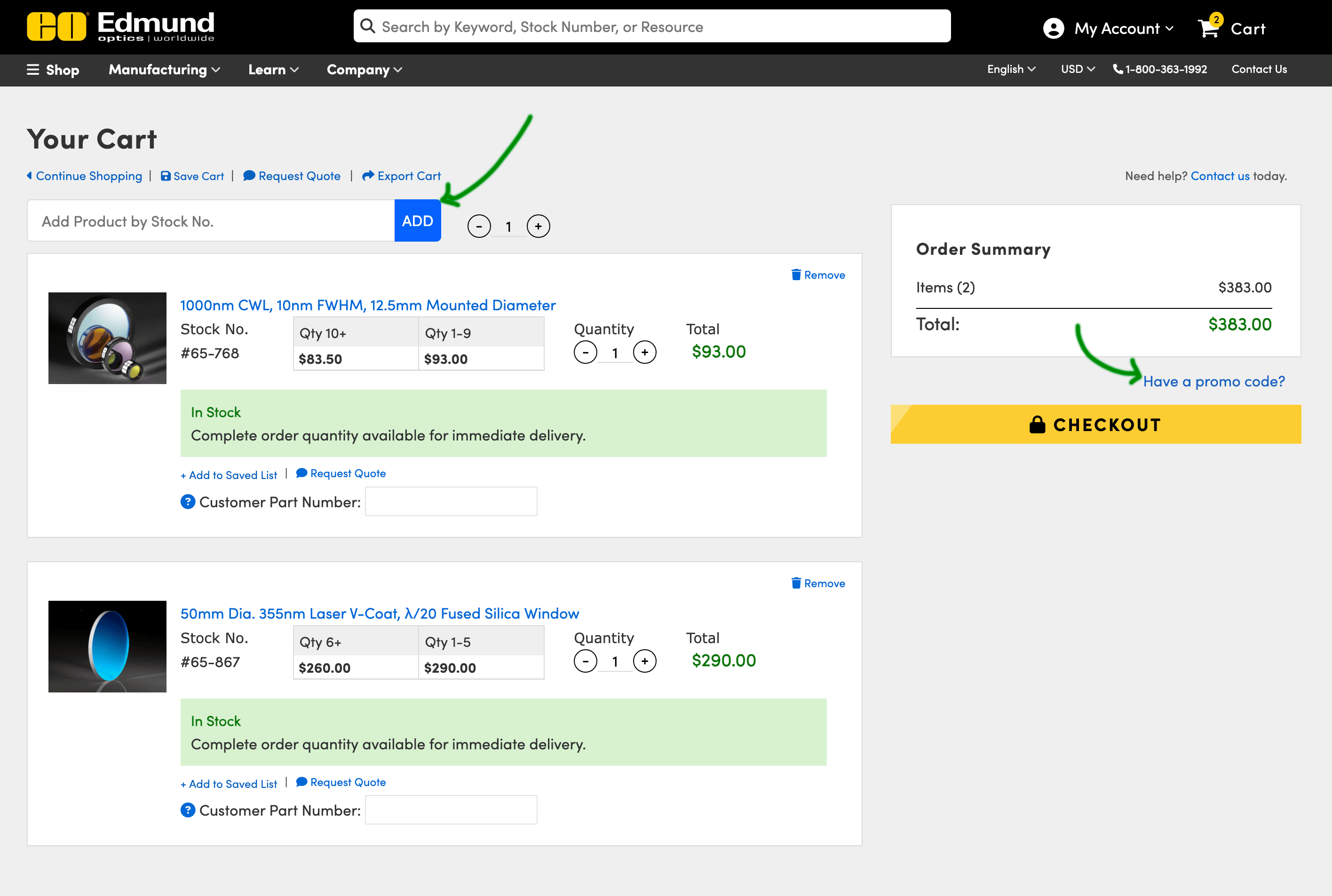Open the USD currency dropdown

coord(1077,69)
